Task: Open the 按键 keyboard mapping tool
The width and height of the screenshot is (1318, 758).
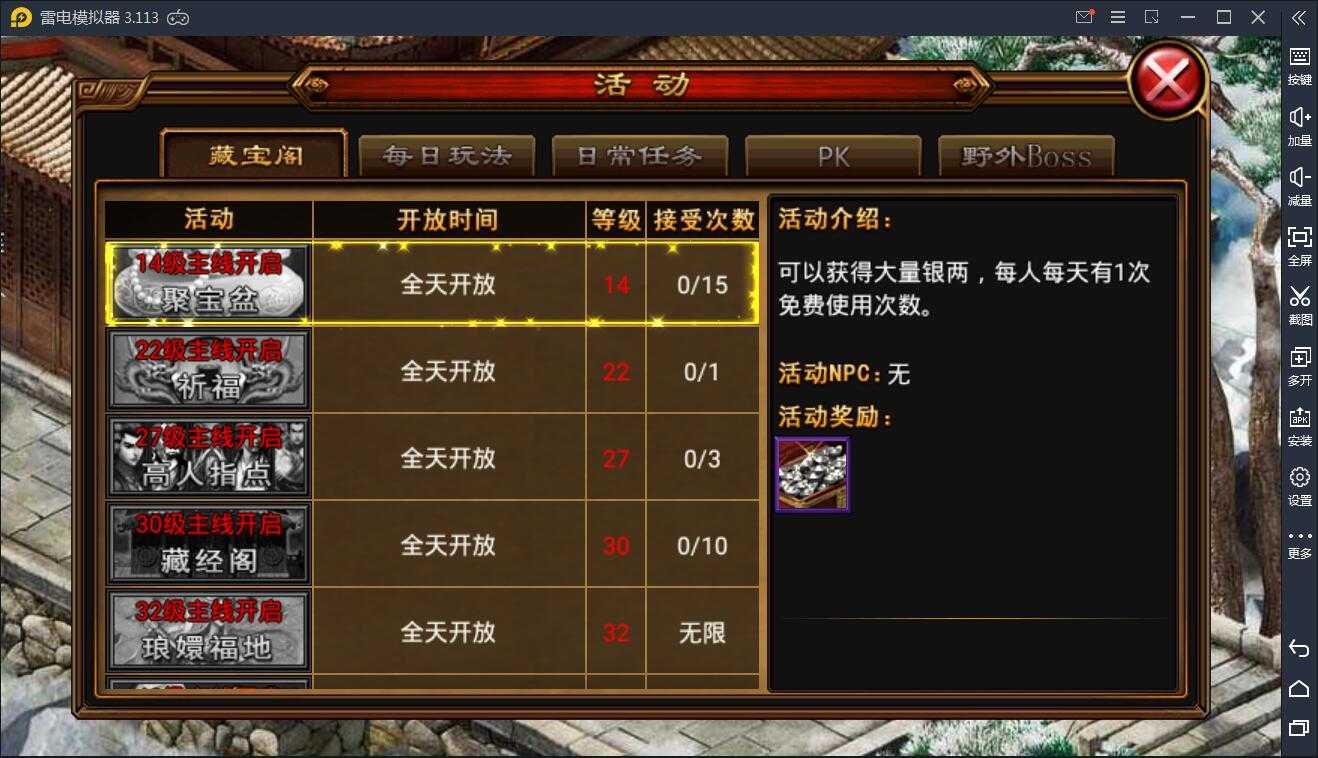Action: pos(1299,65)
